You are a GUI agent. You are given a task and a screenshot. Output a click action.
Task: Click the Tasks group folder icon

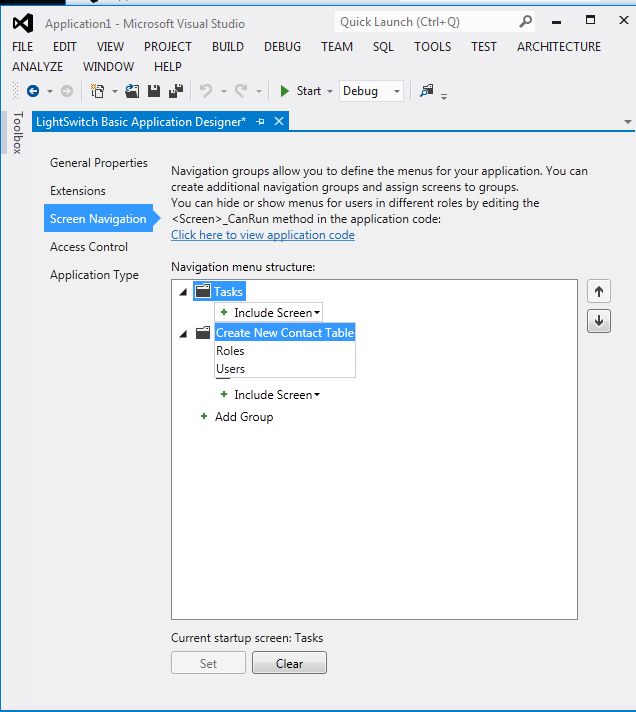(x=203, y=291)
